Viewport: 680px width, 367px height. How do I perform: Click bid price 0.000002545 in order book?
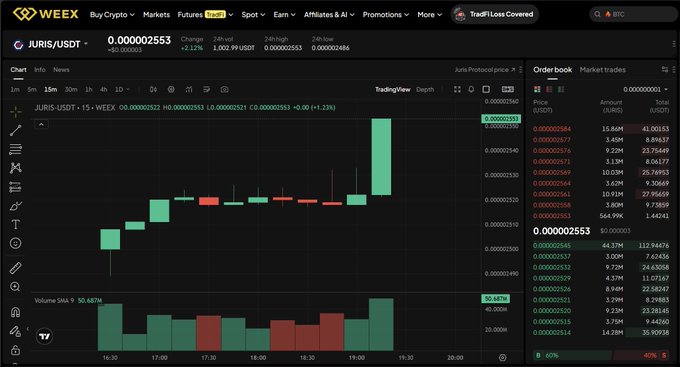tap(552, 246)
